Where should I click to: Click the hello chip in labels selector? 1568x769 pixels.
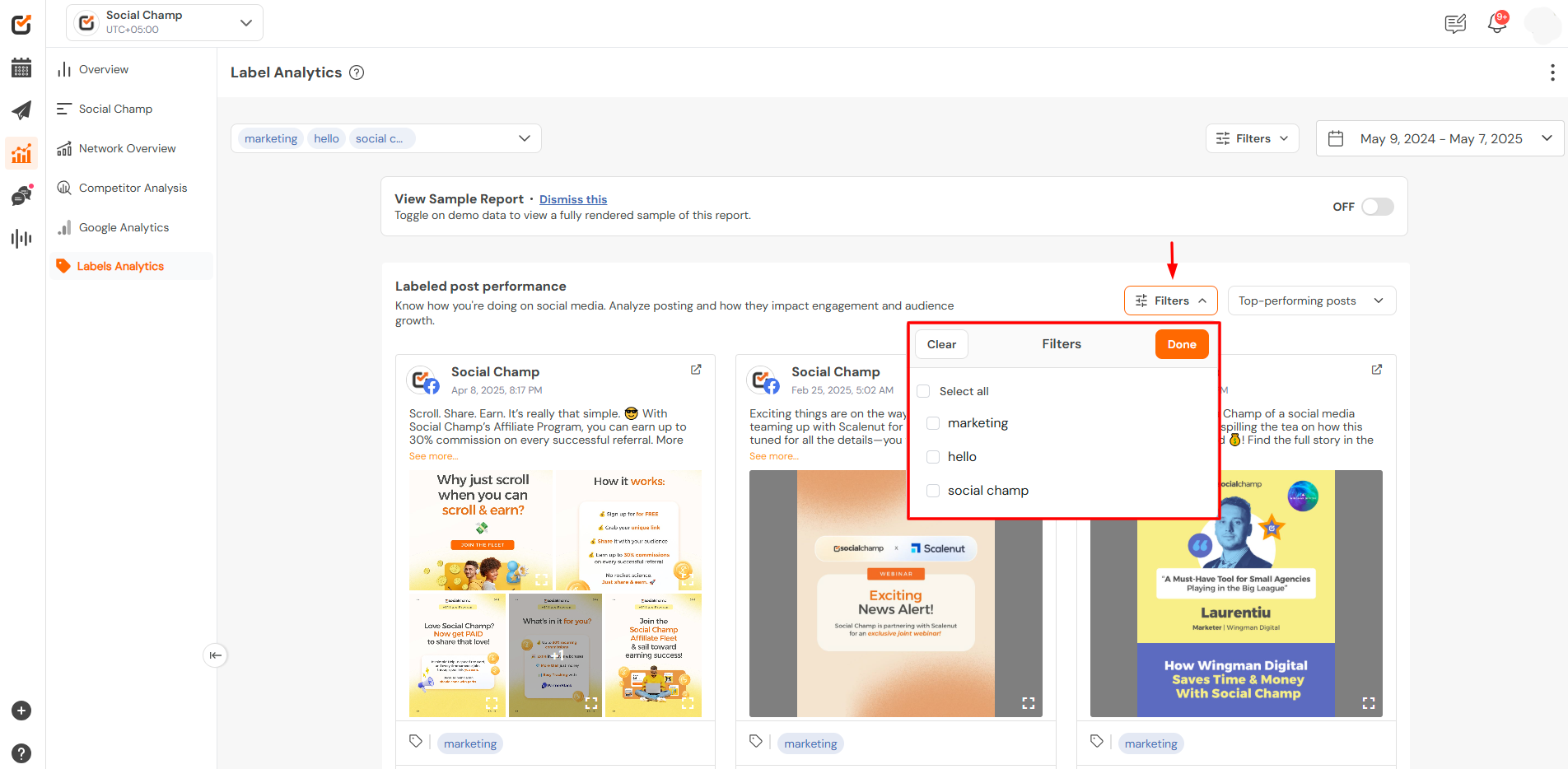[326, 138]
